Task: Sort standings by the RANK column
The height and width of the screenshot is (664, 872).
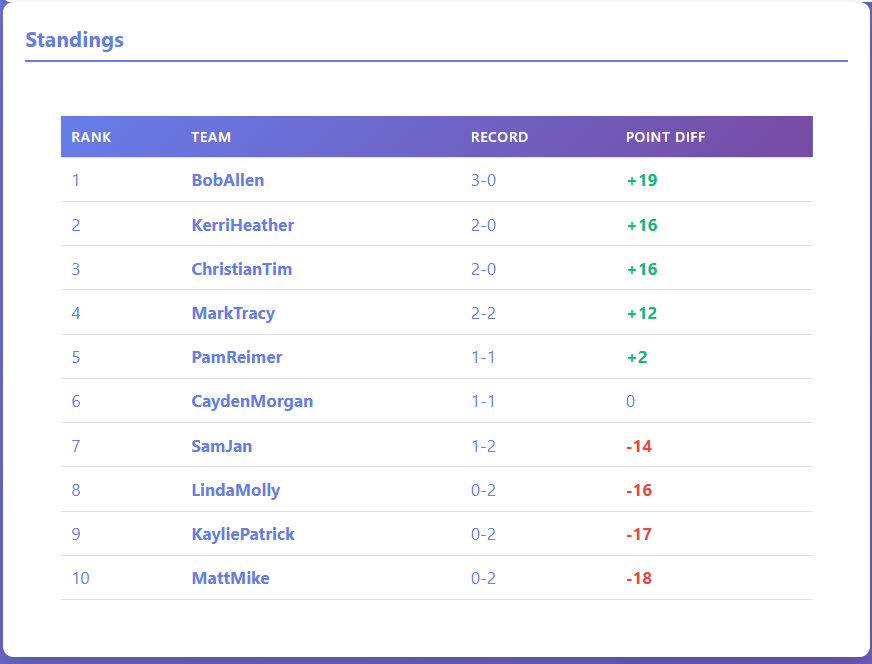Action: click(x=91, y=137)
